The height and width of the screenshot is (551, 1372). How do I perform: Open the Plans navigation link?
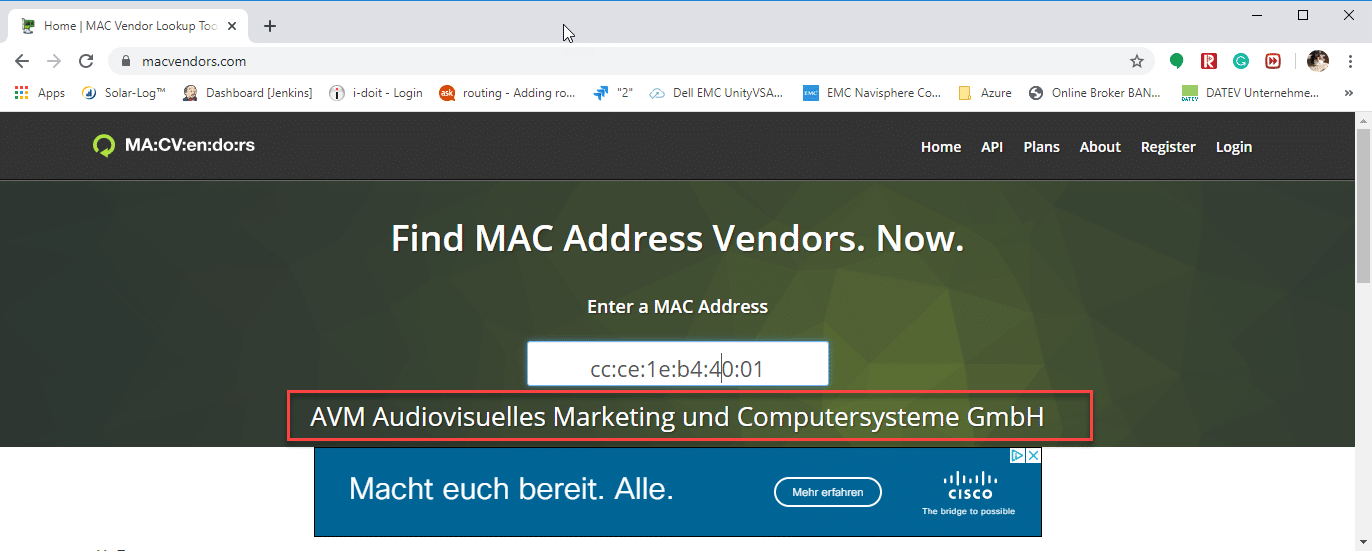click(x=1041, y=147)
